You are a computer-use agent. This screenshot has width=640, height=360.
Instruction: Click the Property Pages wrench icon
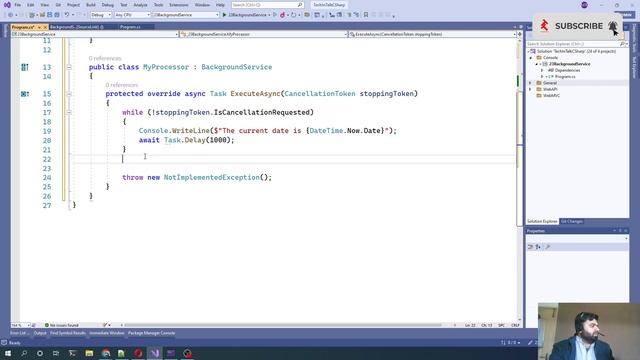tap(548, 247)
